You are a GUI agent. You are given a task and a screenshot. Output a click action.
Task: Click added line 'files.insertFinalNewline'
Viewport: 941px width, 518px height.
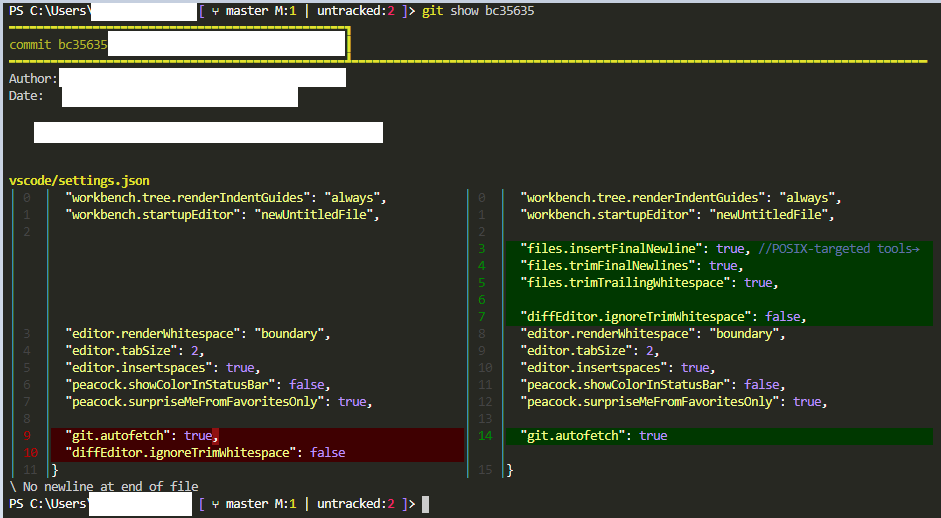(x=719, y=248)
